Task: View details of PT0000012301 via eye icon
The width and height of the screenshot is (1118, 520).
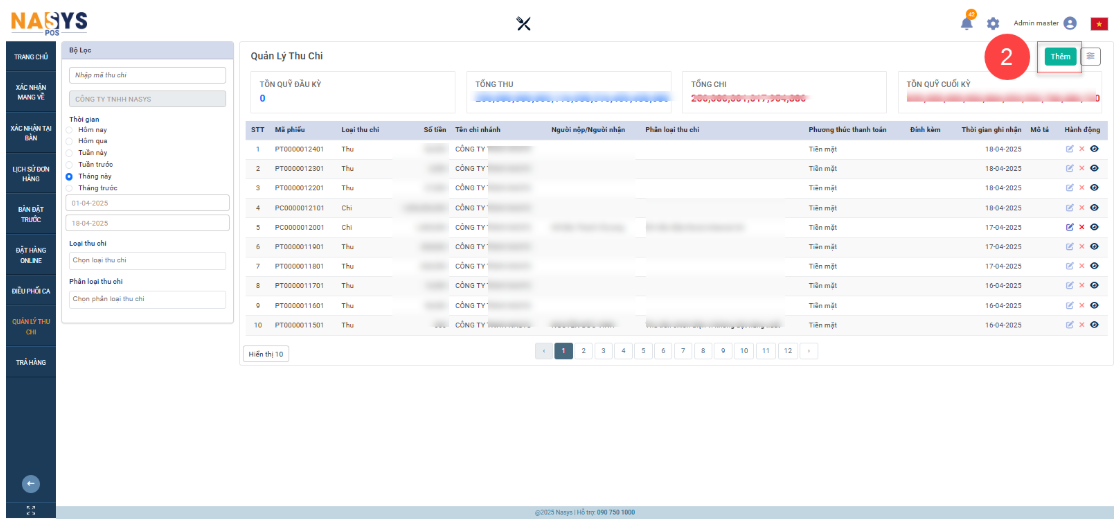Action: pos(1094,169)
